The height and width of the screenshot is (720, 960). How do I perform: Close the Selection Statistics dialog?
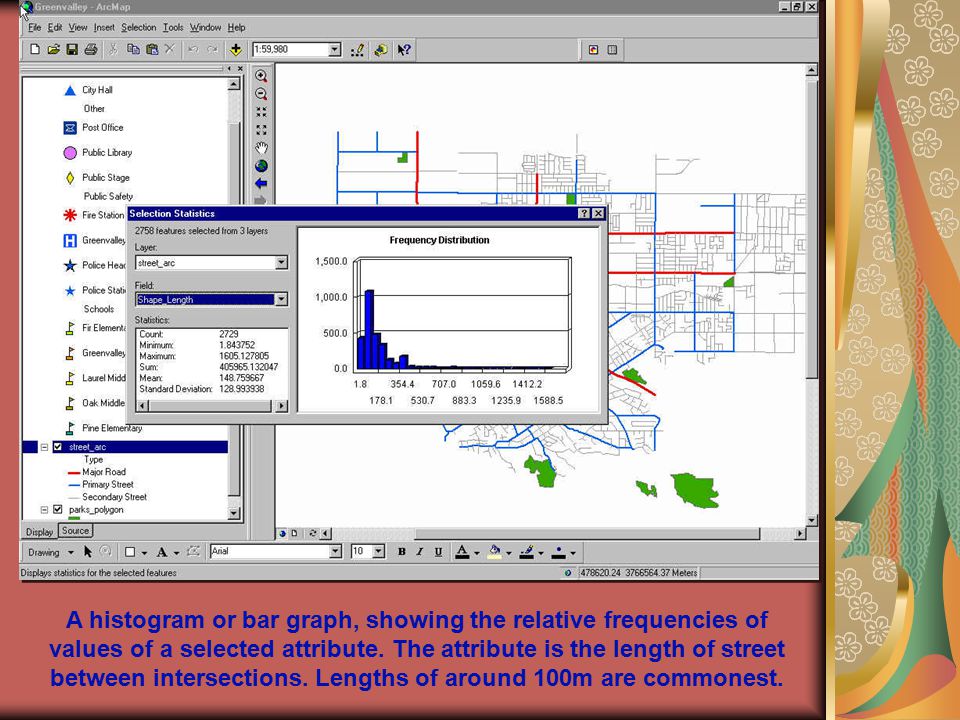click(x=598, y=213)
